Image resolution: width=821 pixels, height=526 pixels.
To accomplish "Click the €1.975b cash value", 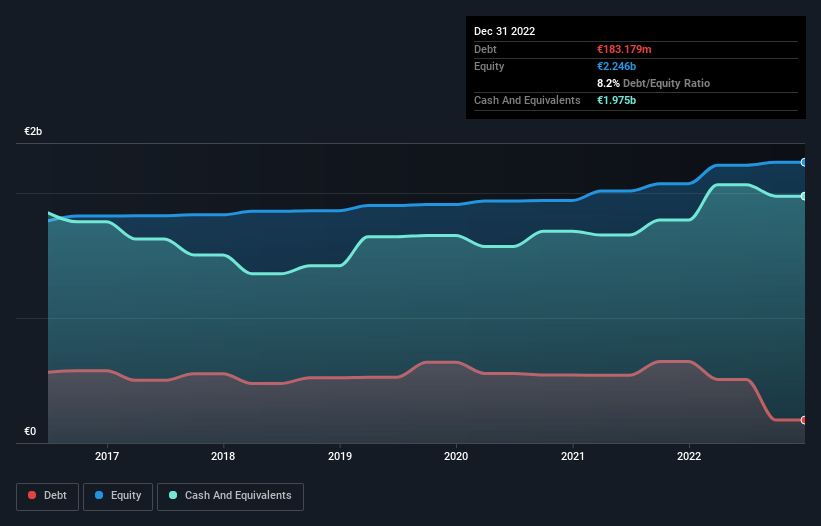I will point(616,100).
